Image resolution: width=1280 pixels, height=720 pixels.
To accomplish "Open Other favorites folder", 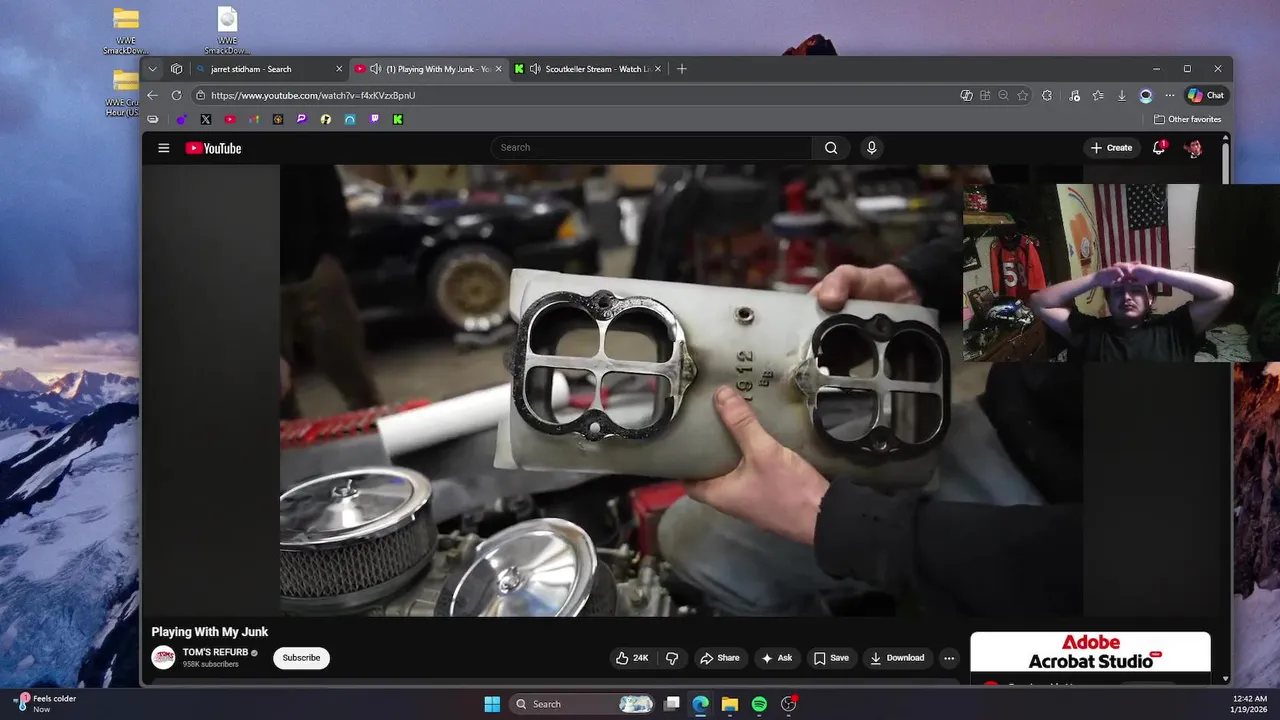I will coord(1188,119).
